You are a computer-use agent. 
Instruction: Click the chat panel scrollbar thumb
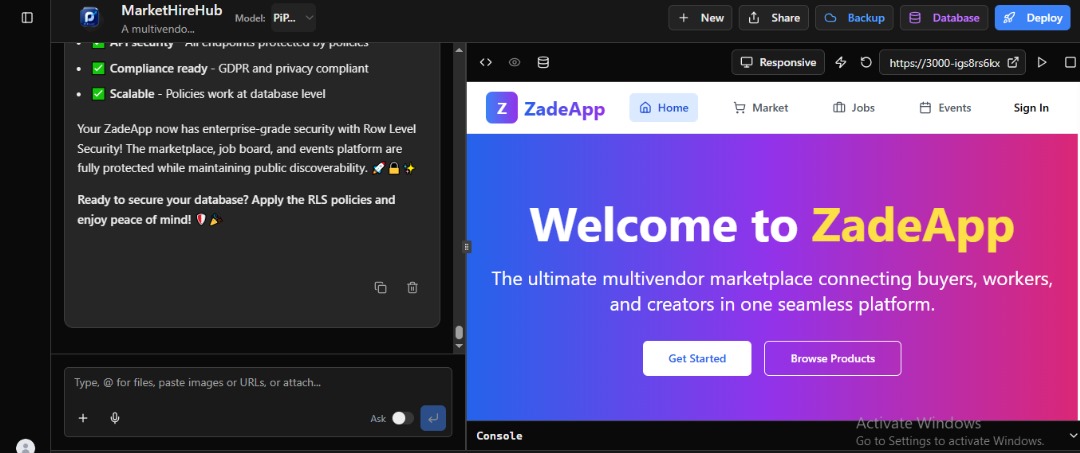[x=459, y=333]
